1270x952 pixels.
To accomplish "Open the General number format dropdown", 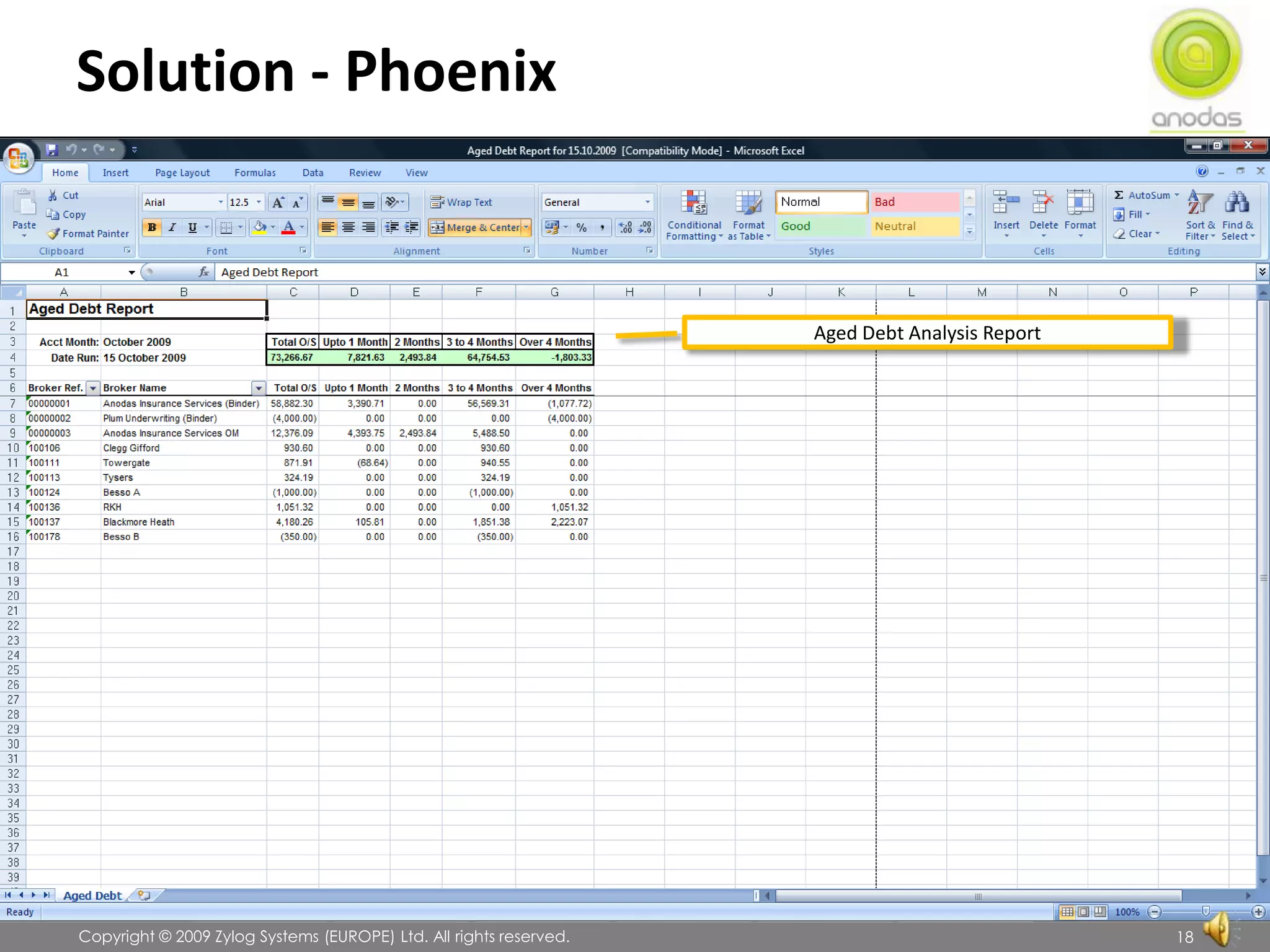I will 647,202.
